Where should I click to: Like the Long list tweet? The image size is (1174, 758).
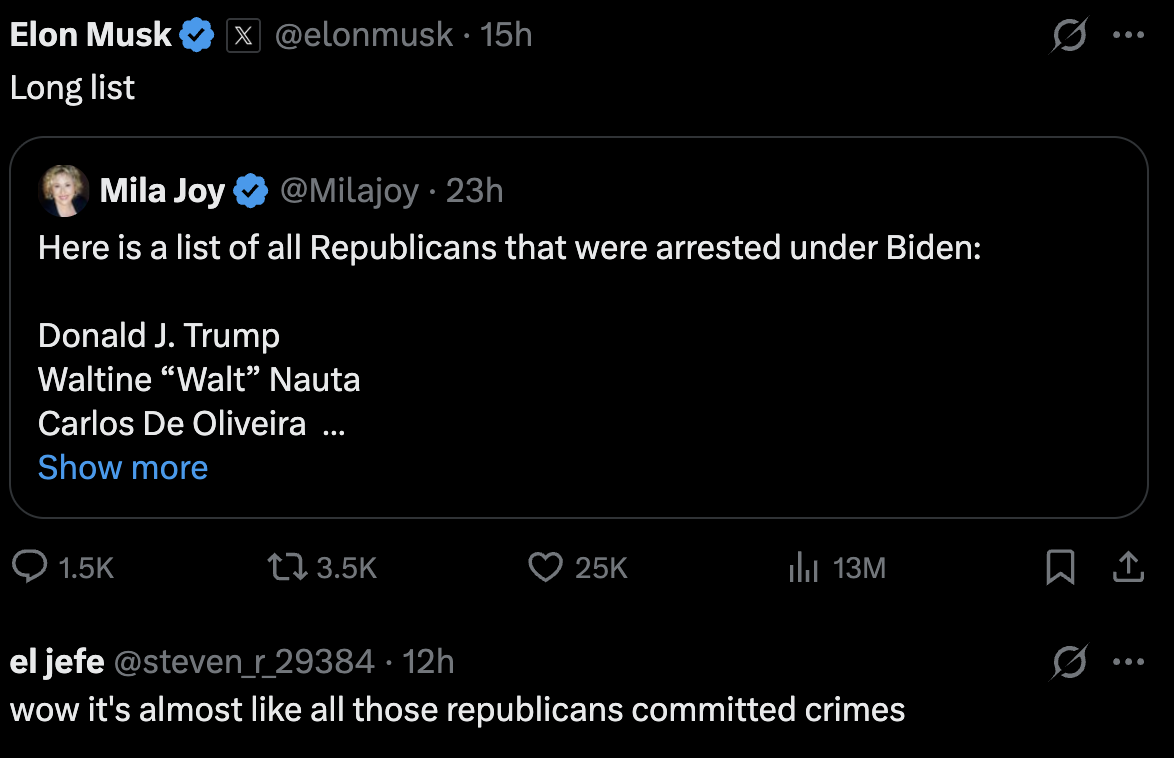[x=545, y=568]
